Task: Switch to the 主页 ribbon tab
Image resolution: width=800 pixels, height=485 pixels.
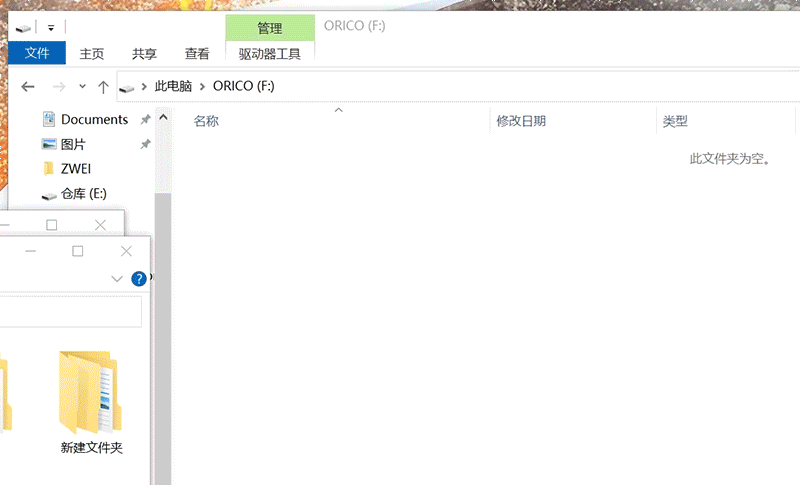Action: click(x=92, y=54)
